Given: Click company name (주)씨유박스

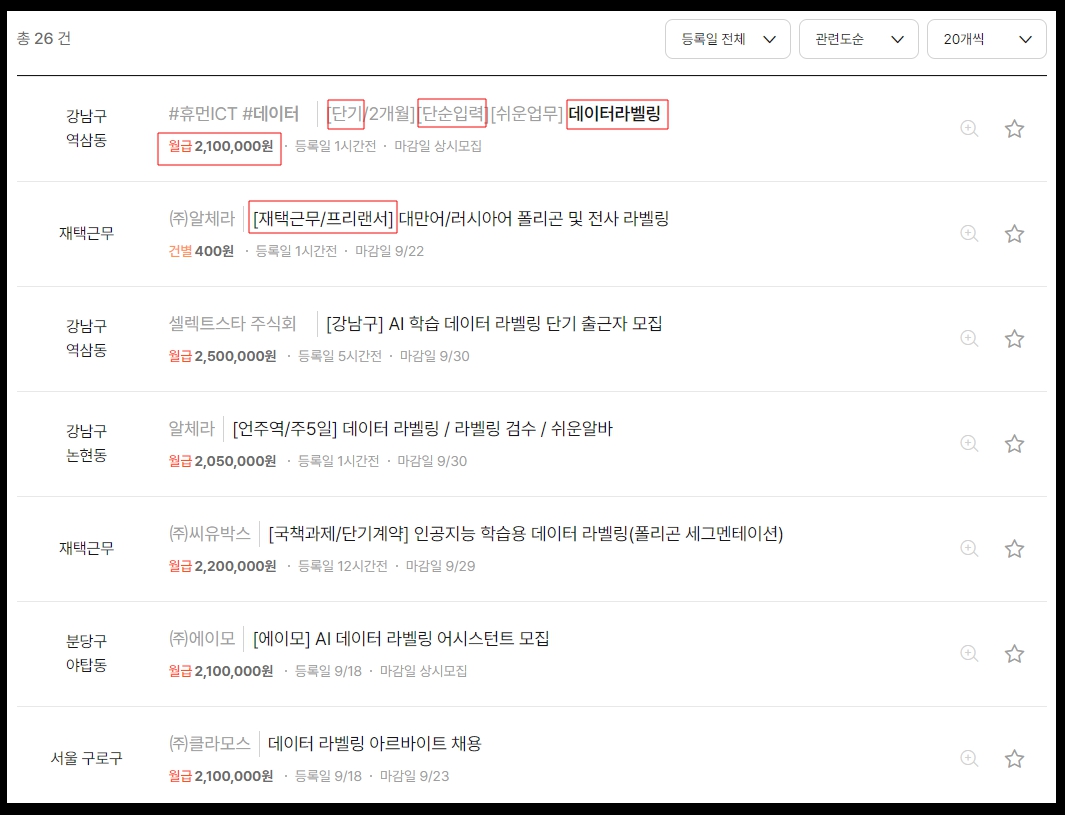Looking at the screenshot, I should point(209,534).
